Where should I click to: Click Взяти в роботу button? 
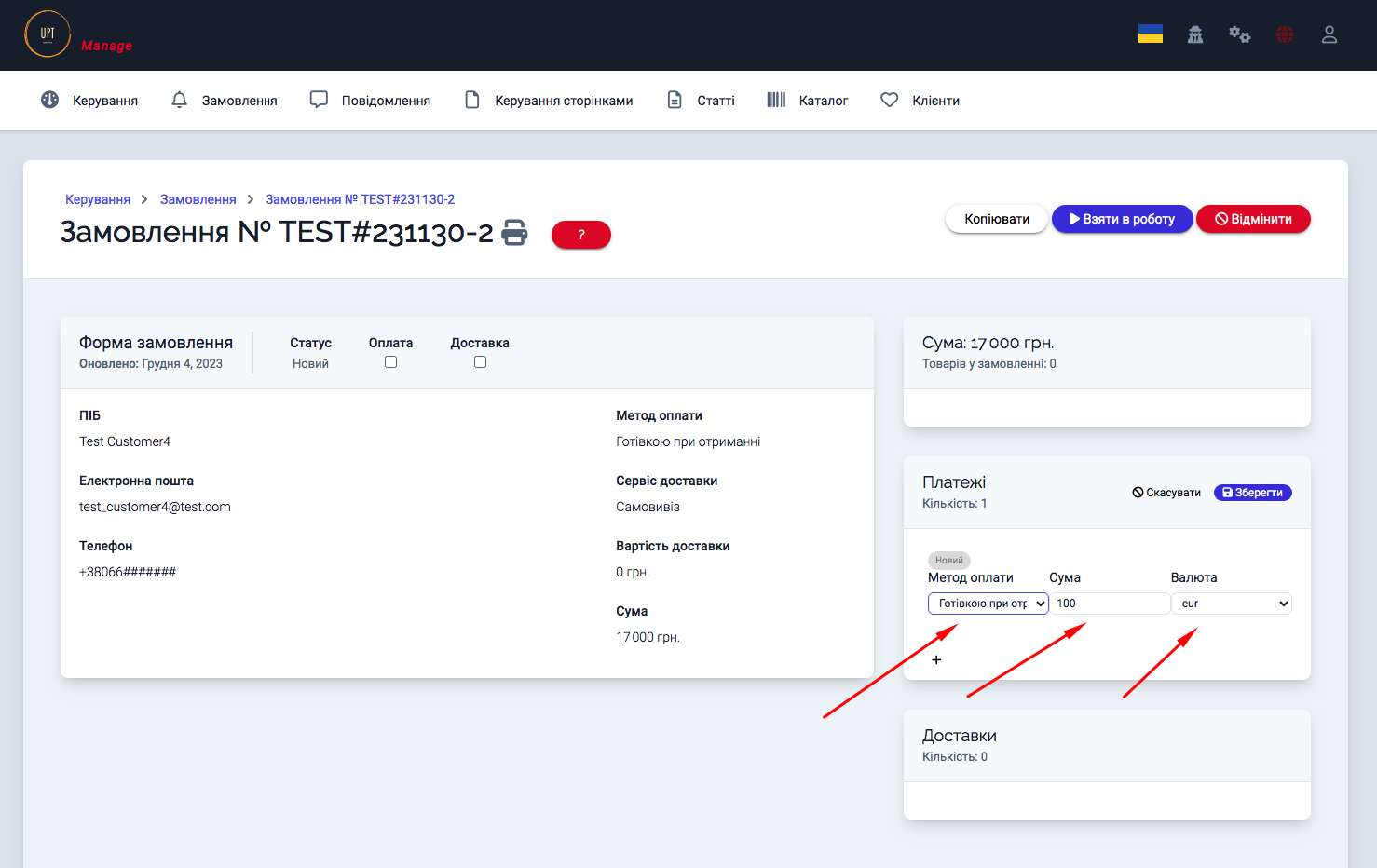(x=1122, y=219)
